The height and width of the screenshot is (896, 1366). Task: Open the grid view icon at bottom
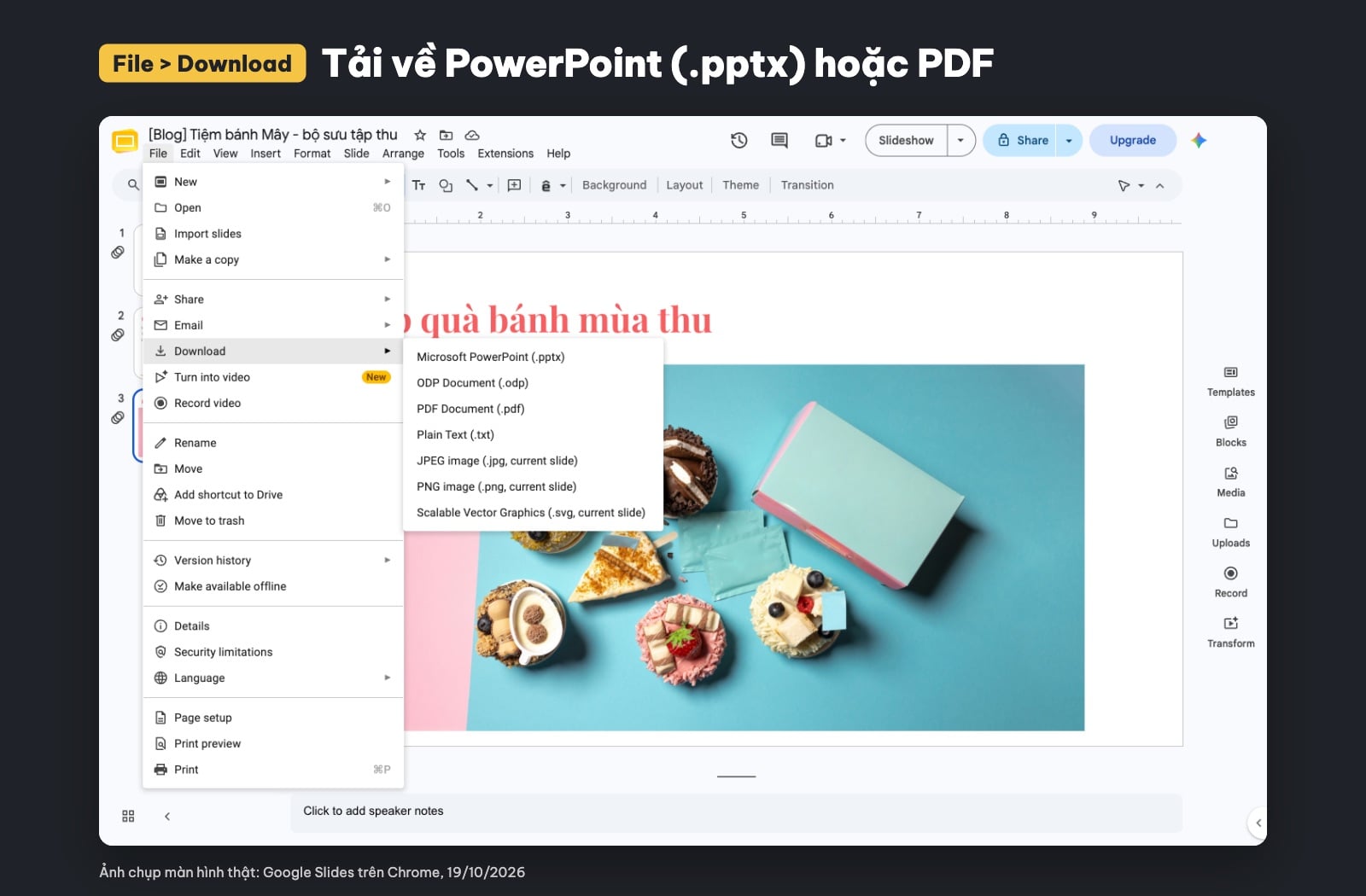(128, 817)
